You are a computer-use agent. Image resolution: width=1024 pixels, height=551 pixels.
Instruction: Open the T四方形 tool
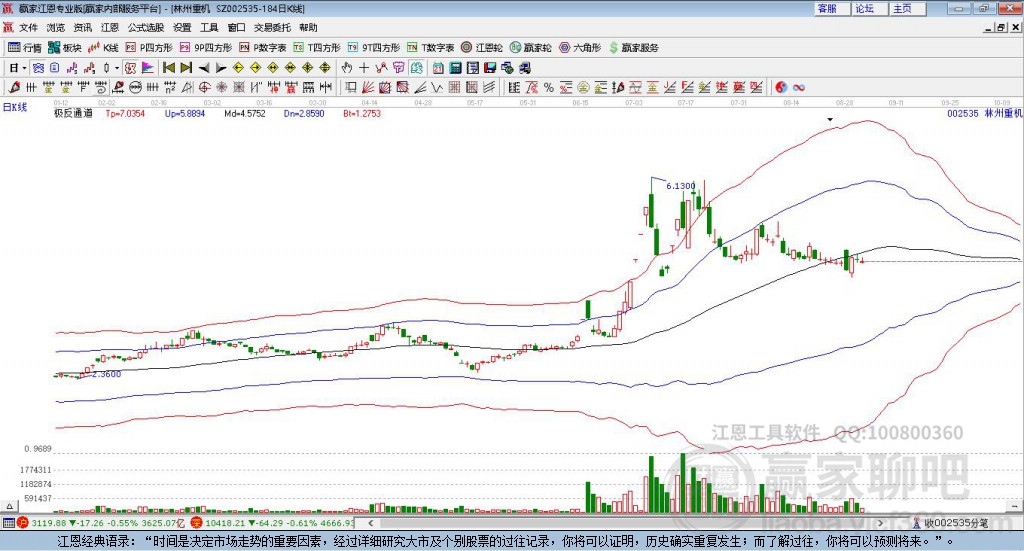(x=317, y=48)
